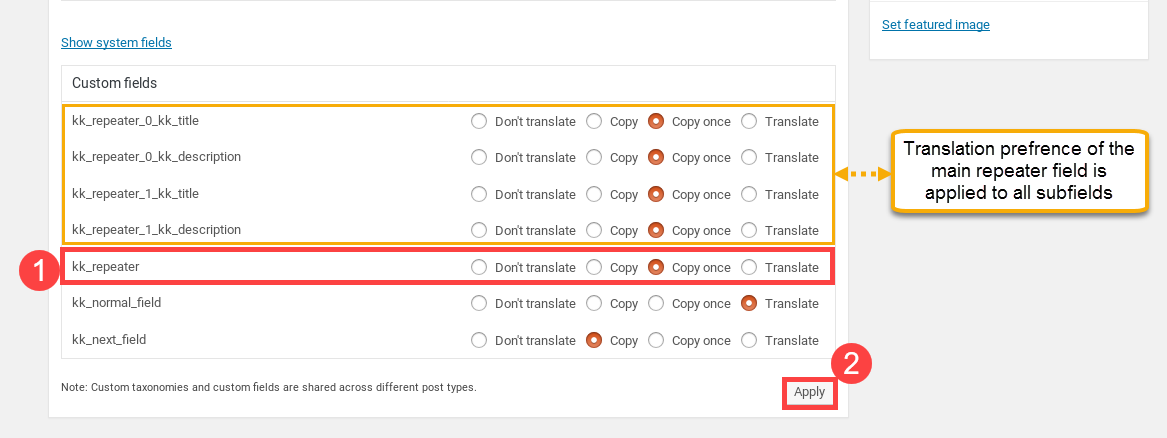Image resolution: width=1167 pixels, height=438 pixels.
Task: Select Copy once for kk_repeater field
Action: [656, 267]
